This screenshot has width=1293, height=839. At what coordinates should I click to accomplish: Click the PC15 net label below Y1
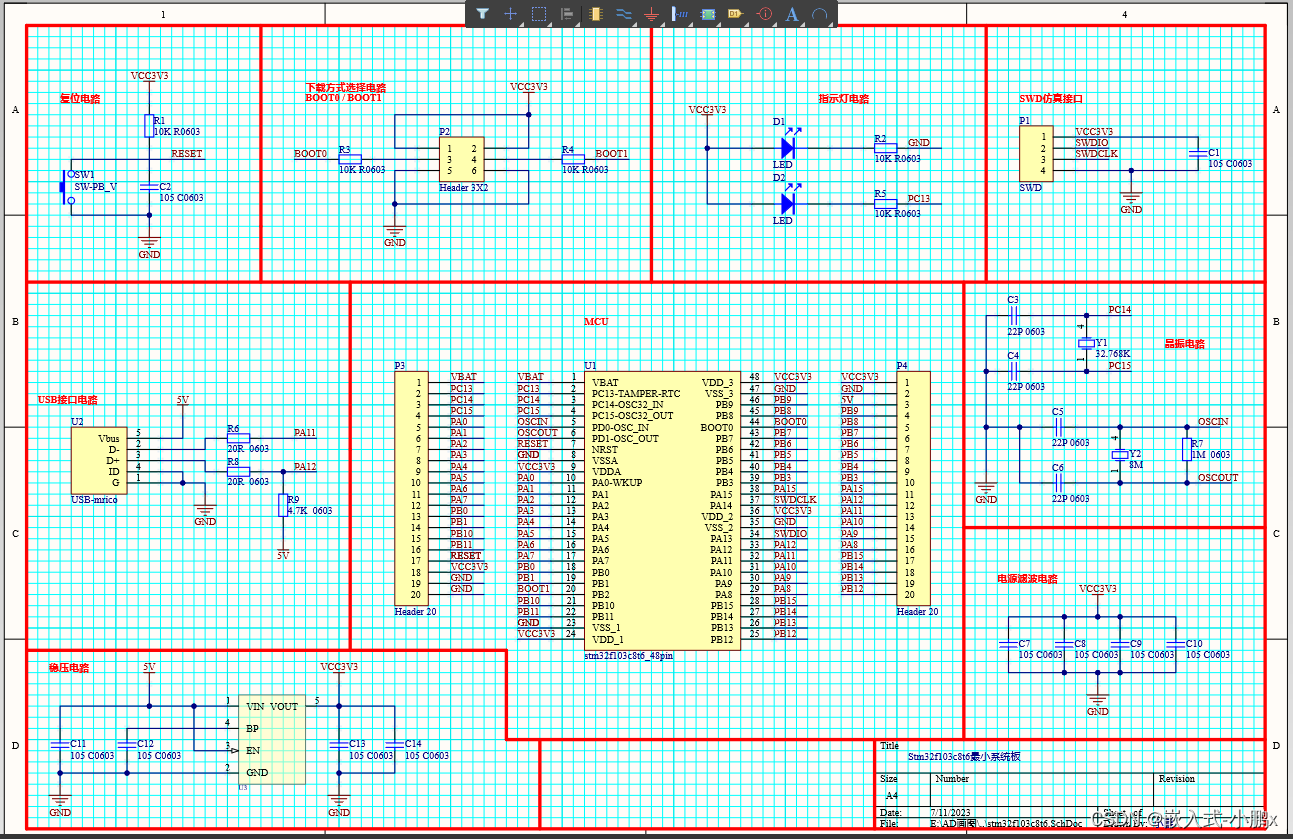[1120, 366]
